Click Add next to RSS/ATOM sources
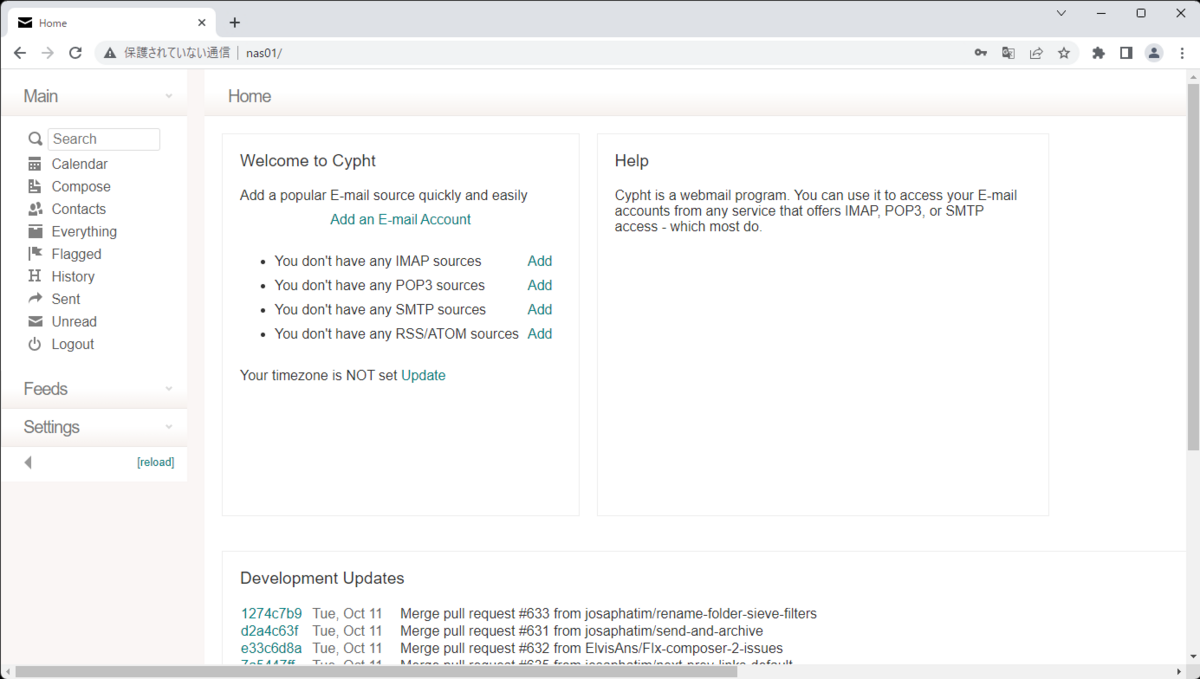 540,334
